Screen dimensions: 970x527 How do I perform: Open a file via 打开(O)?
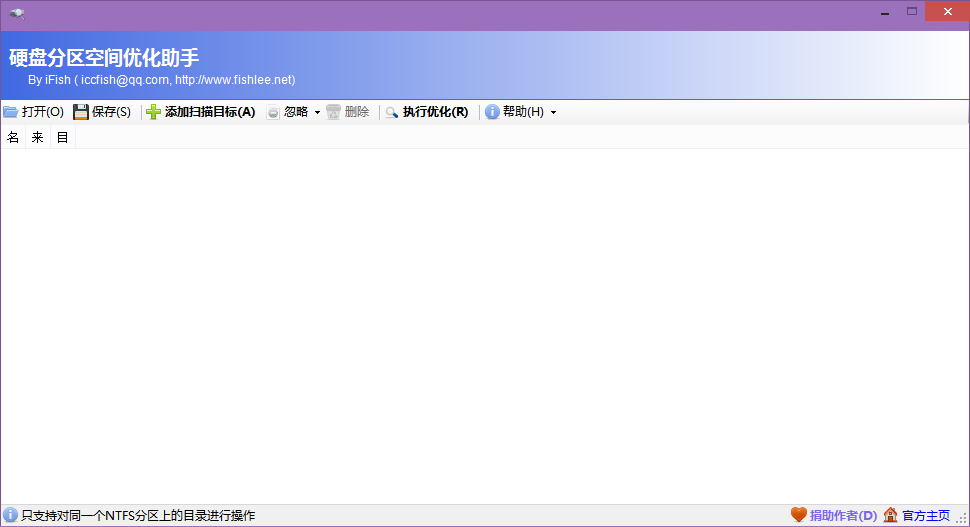[34, 112]
